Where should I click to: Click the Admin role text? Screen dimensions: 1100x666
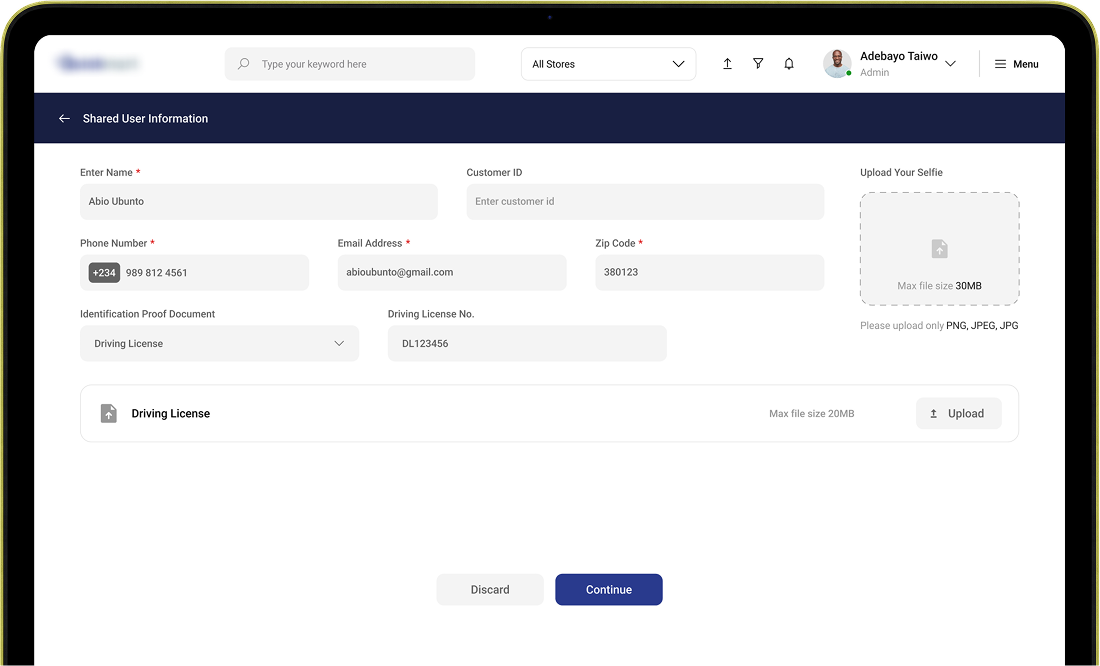click(x=874, y=72)
